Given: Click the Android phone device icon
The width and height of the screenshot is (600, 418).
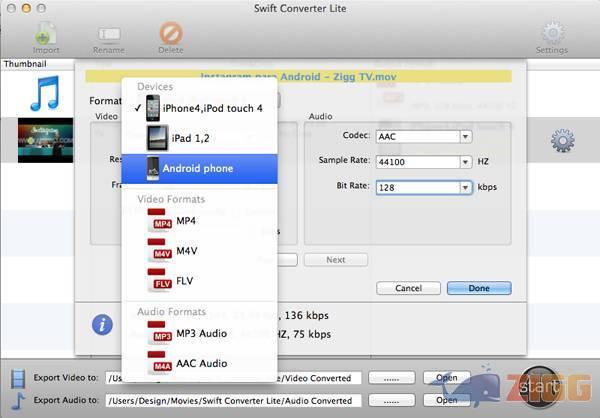Looking at the screenshot, I should pos(153,168).
